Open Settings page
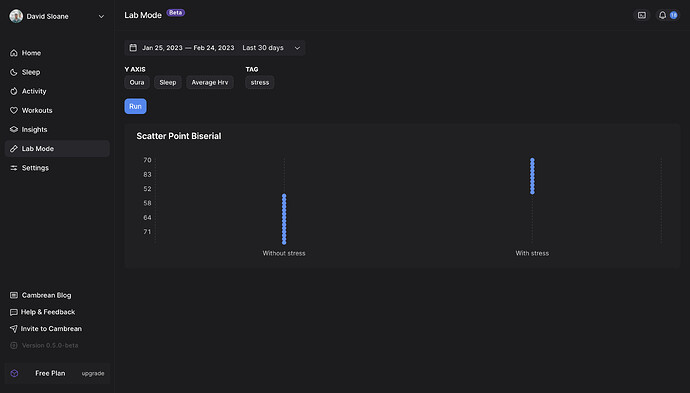This screenshot has height=393, width=690. tap(57, 168)
